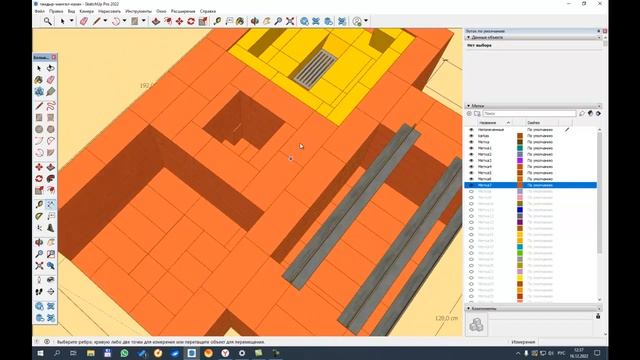Image resolution: width=640 pixels, height=360 pixels.
Task: Select the Move tool in the top toolbar
Action: pyautogui.click(x=179, y=21)
